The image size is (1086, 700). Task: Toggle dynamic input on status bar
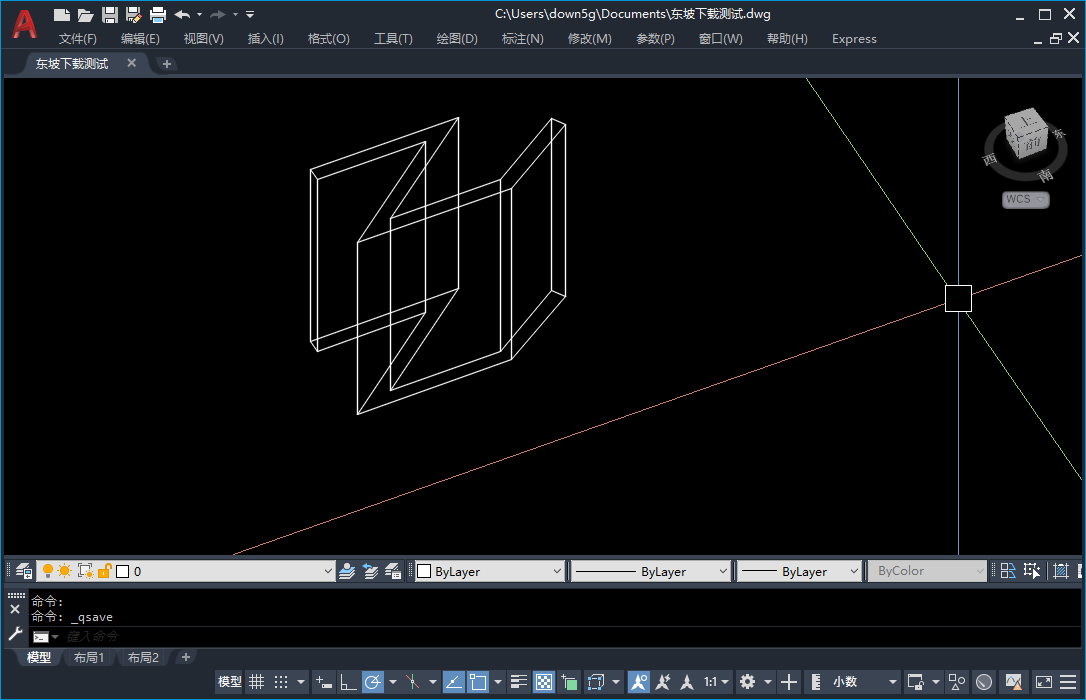tap(322, 681)
